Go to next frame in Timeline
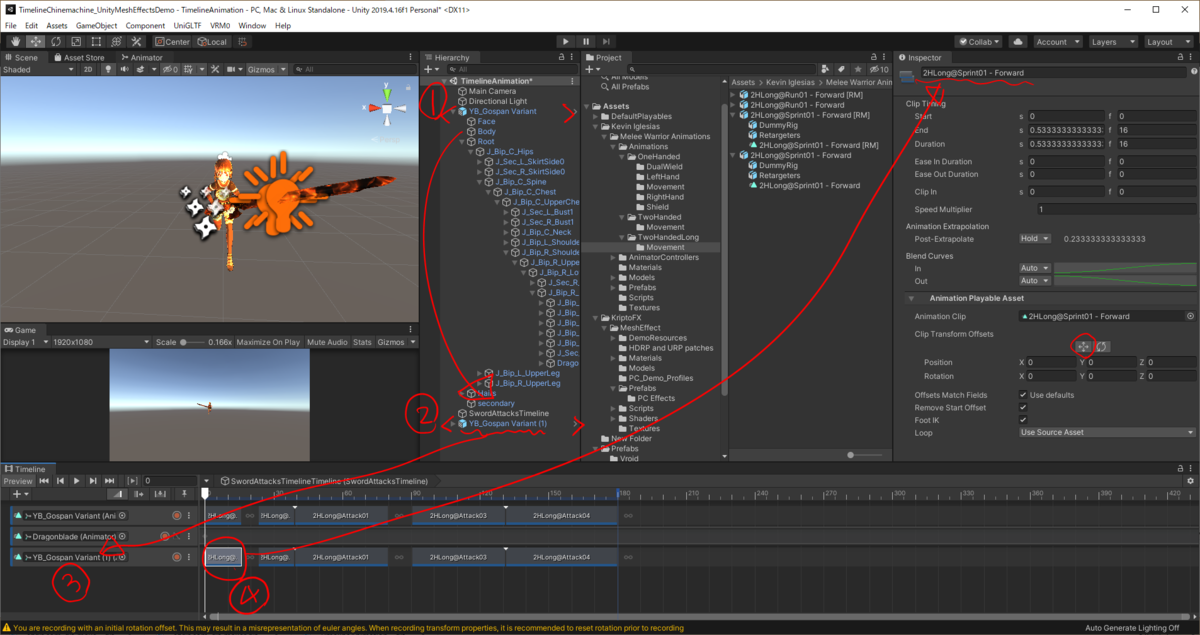The width and height of the screenshot is (1200, 635). (92, 481)
